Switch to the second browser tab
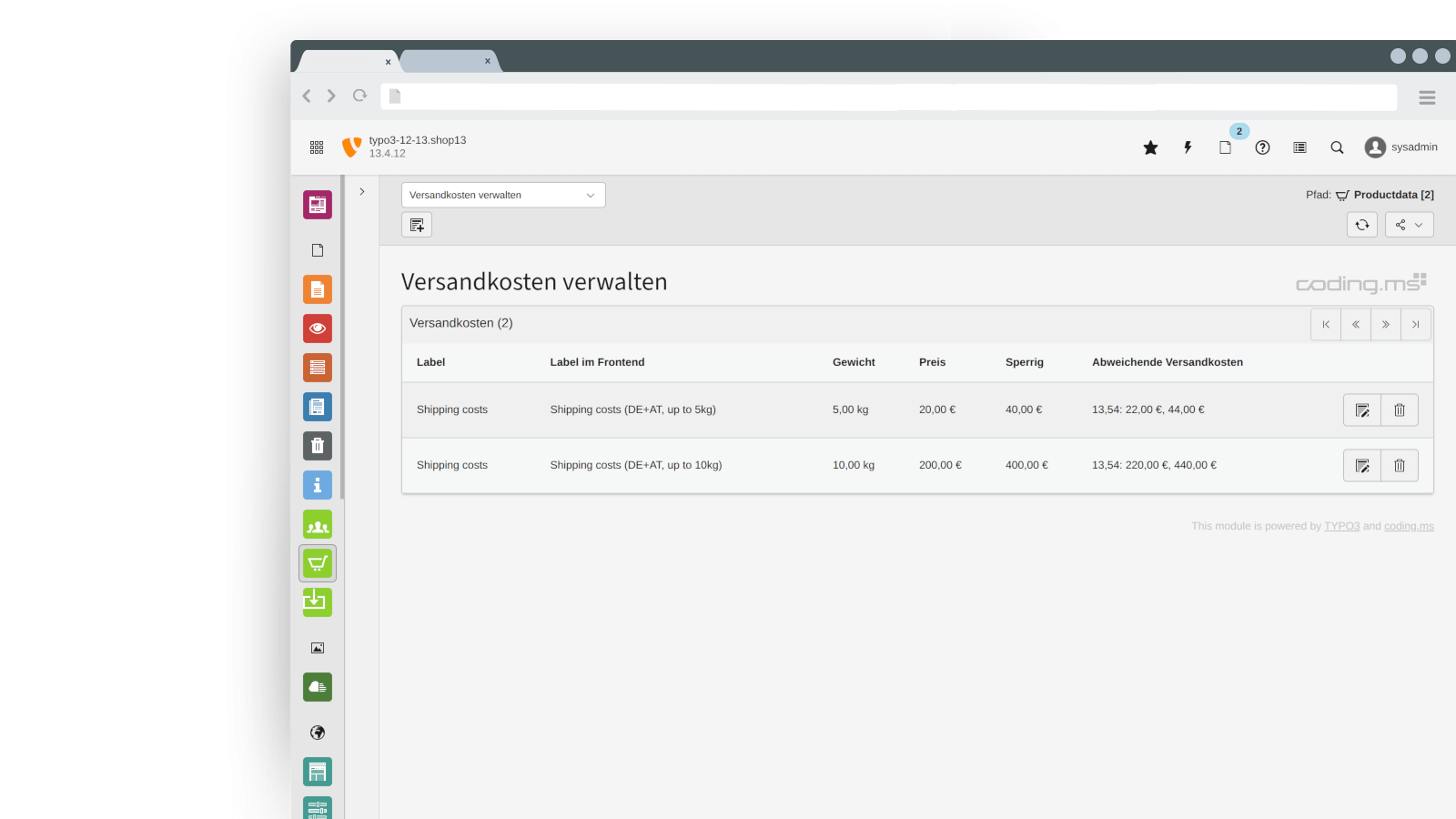The height and width of the screenshot is (819, 1456). point(450,61)
